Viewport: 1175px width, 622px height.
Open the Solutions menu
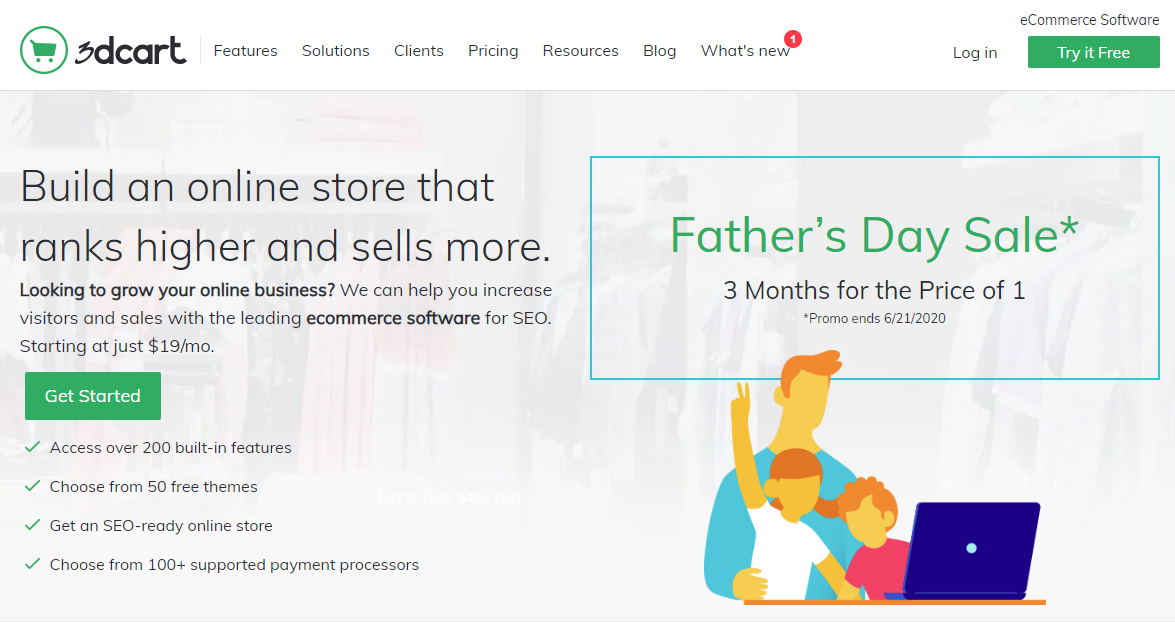[336, 51]
